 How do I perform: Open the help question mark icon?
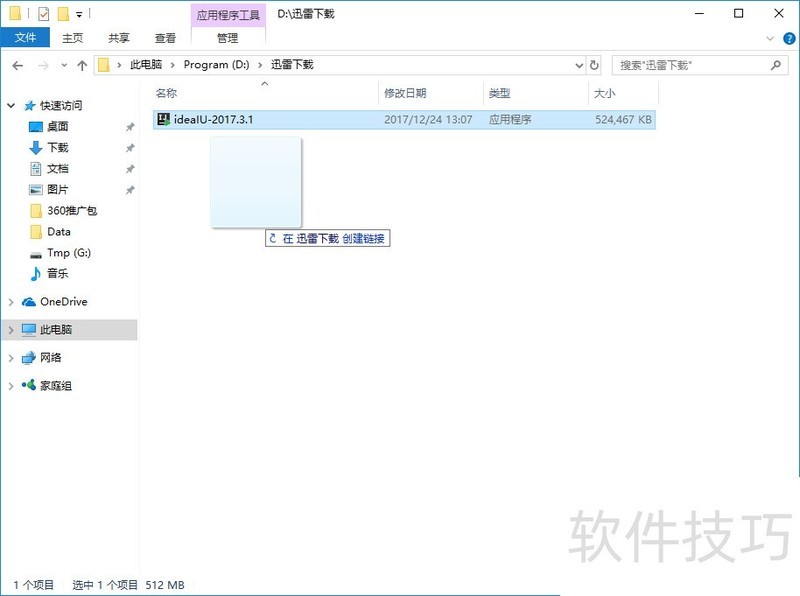coord(789,38)
